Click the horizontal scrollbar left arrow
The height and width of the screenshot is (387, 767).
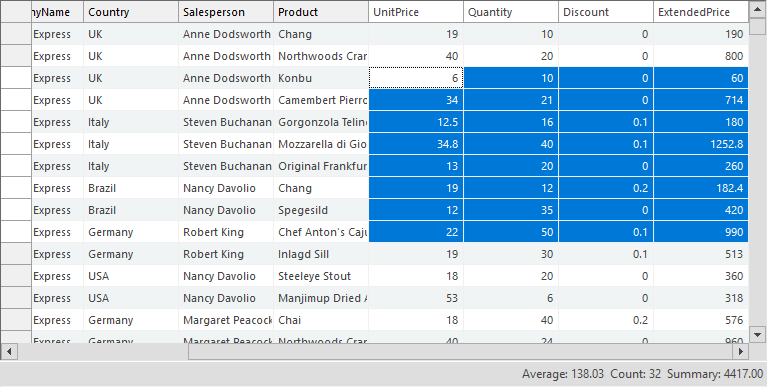coord(9,351)
